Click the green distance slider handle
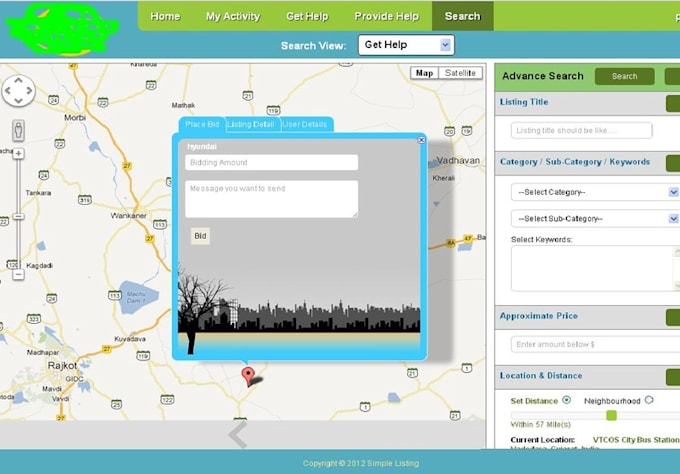Screen dimensions: 680x474 (611, 415)
